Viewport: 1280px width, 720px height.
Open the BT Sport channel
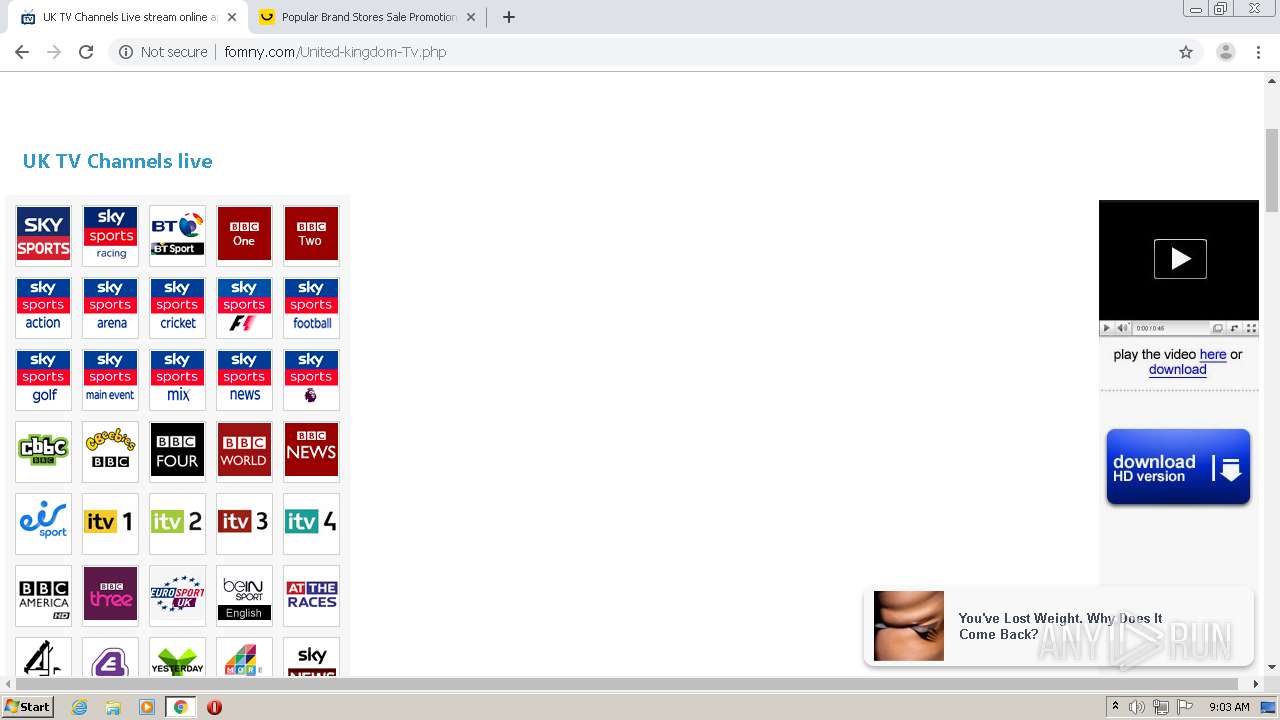pos(177,235)
